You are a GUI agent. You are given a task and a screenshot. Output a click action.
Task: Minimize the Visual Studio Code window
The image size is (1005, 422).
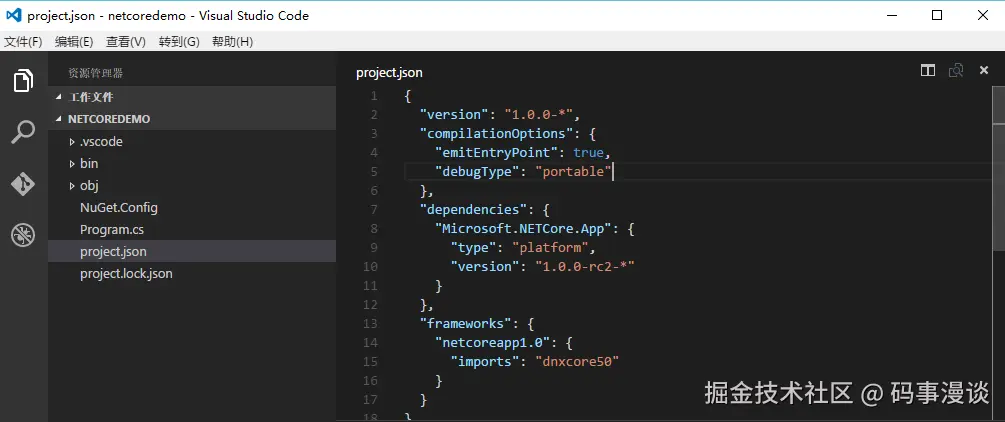tap(890, 15)
